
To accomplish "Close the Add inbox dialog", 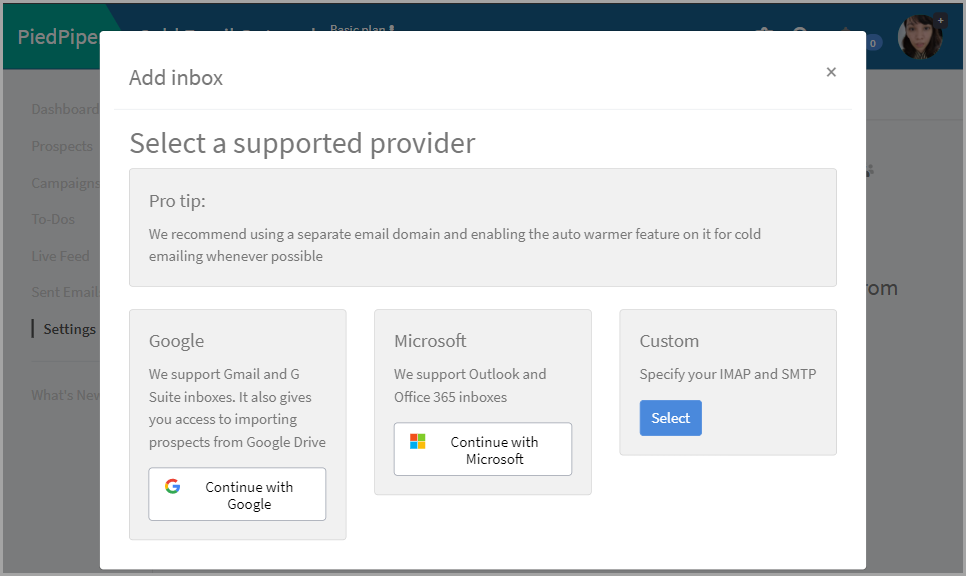I will coord(831,72).
